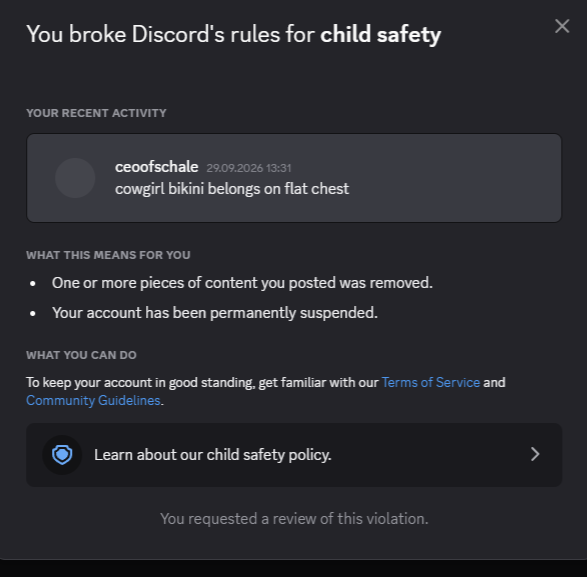
Task: Close the child safety violation dialog
Action: (562, 26)
